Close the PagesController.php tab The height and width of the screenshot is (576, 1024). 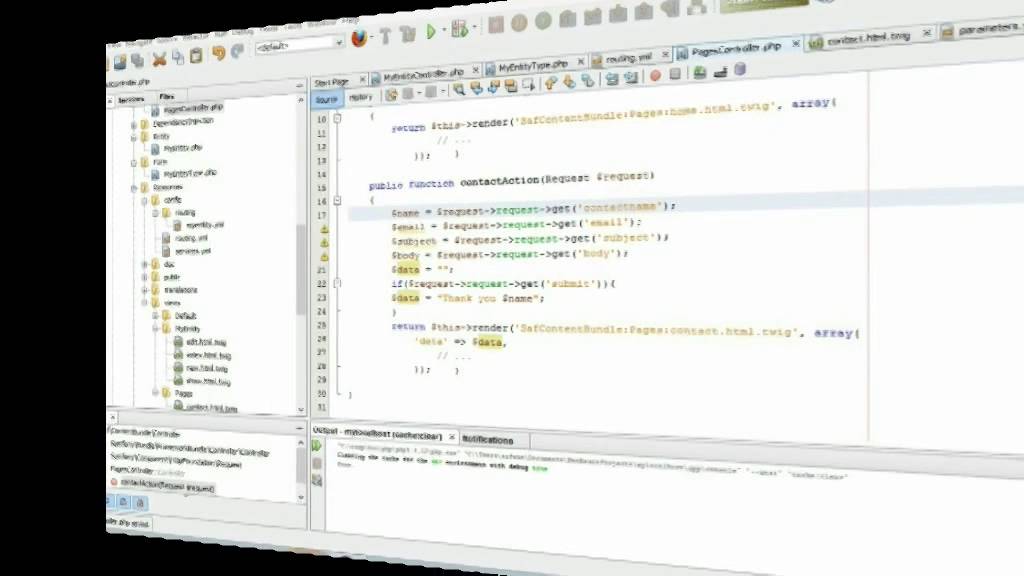coord(795,44)
